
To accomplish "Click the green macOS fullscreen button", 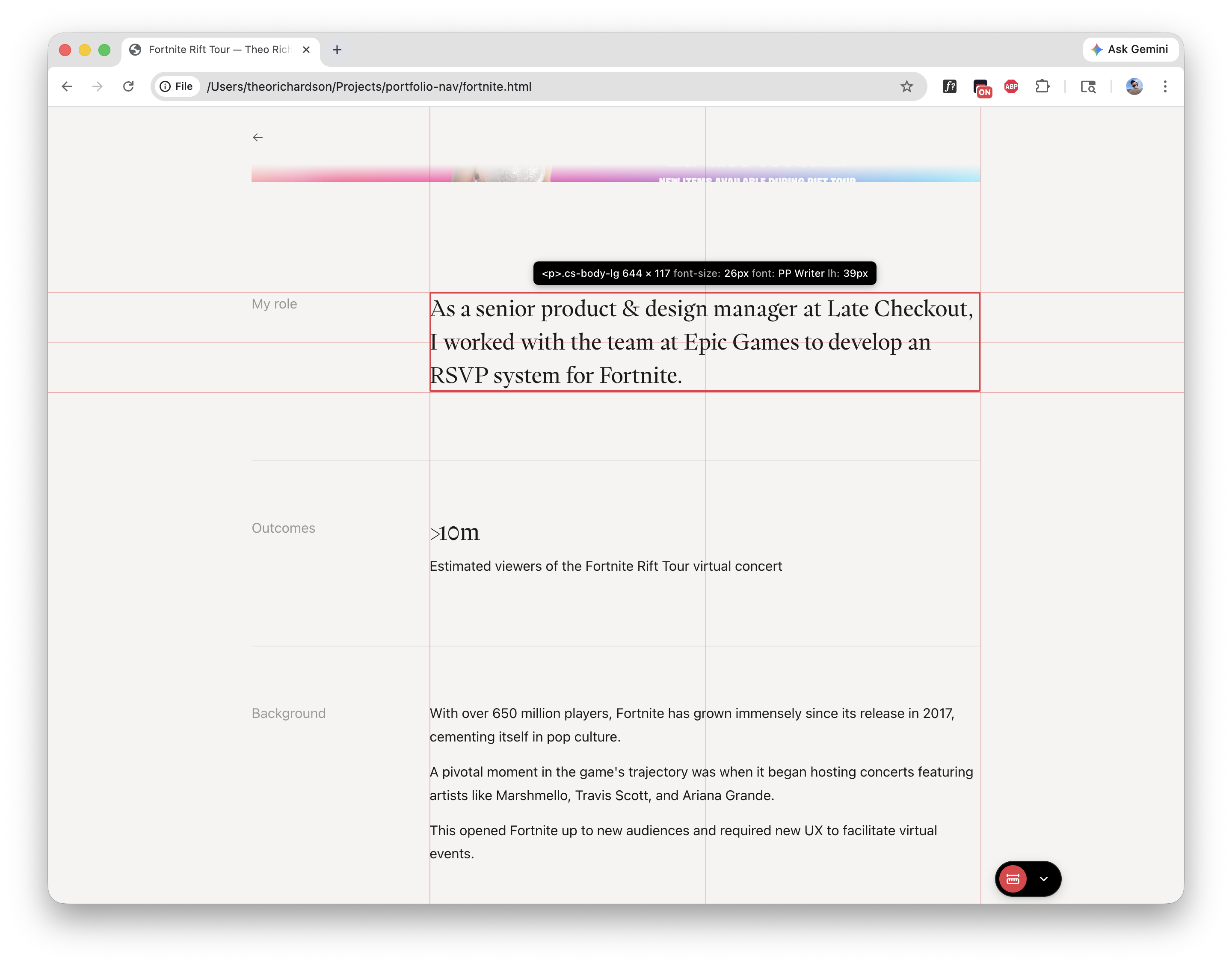I will pyautogui.click(x=104, y=50).
